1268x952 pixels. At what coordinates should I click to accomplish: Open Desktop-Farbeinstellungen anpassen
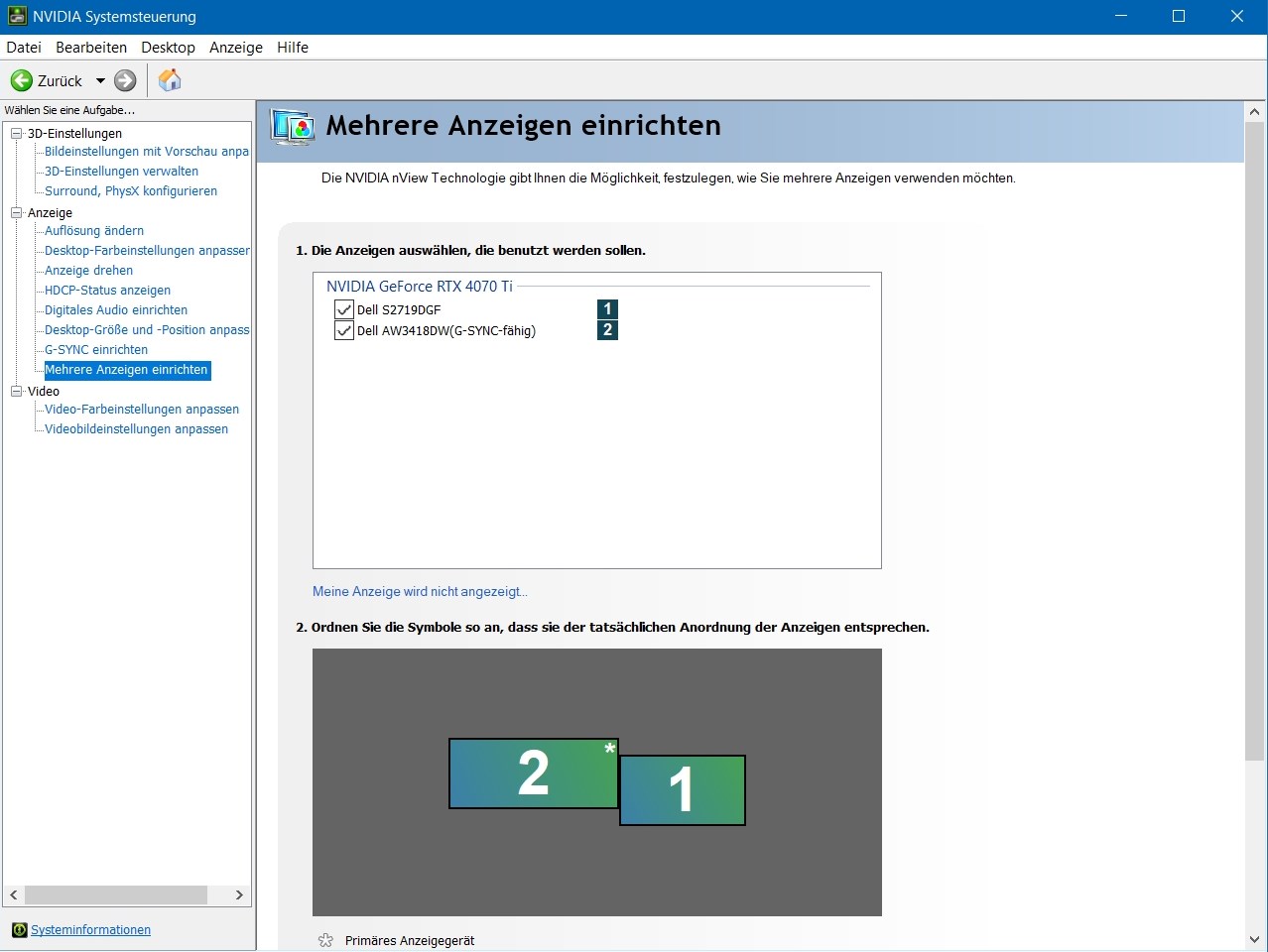147,251
